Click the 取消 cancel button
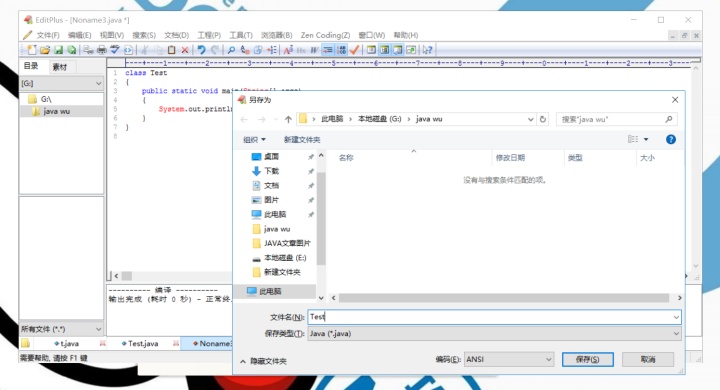 [x=648, y=359]
